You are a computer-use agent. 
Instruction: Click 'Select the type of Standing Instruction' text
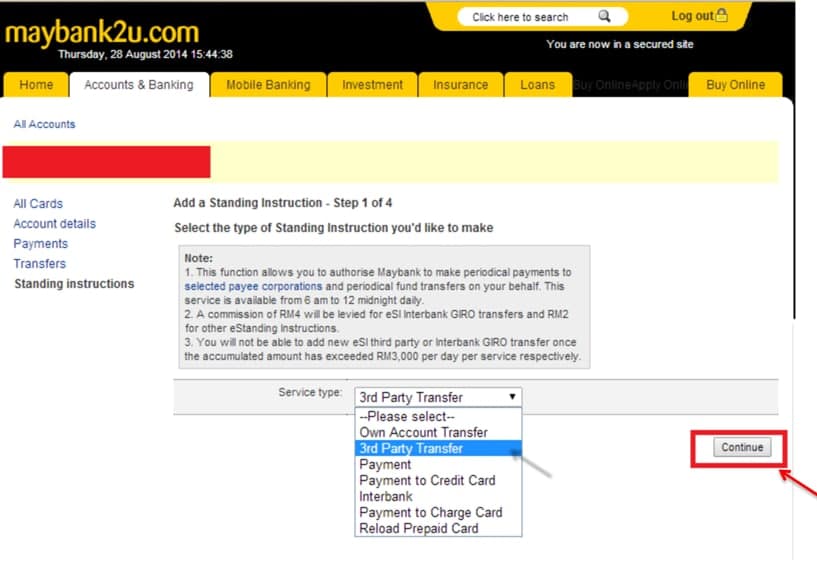(333, 228)
